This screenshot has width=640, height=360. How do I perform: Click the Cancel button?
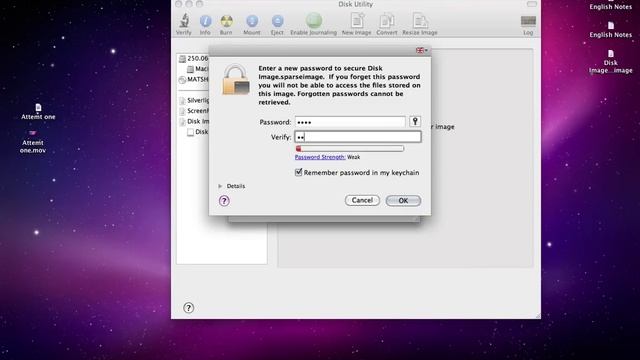362,200
